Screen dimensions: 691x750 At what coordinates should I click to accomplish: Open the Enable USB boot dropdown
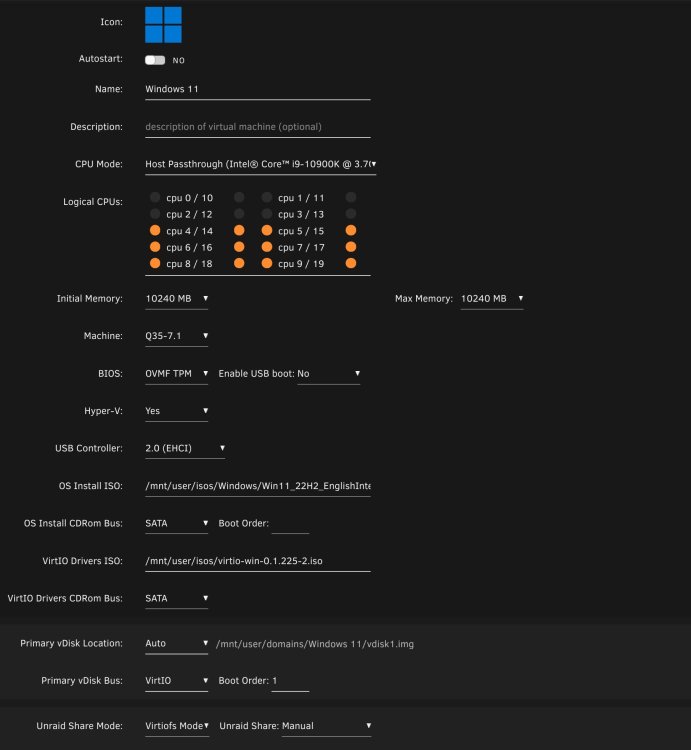pos(329,374)
